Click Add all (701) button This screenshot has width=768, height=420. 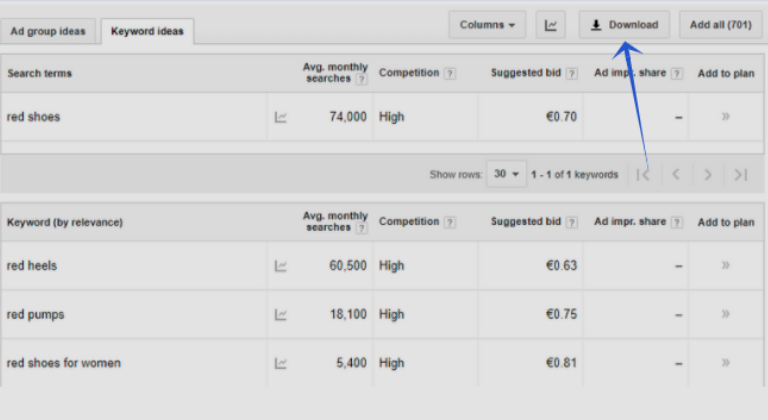click(x=720, y=25)
